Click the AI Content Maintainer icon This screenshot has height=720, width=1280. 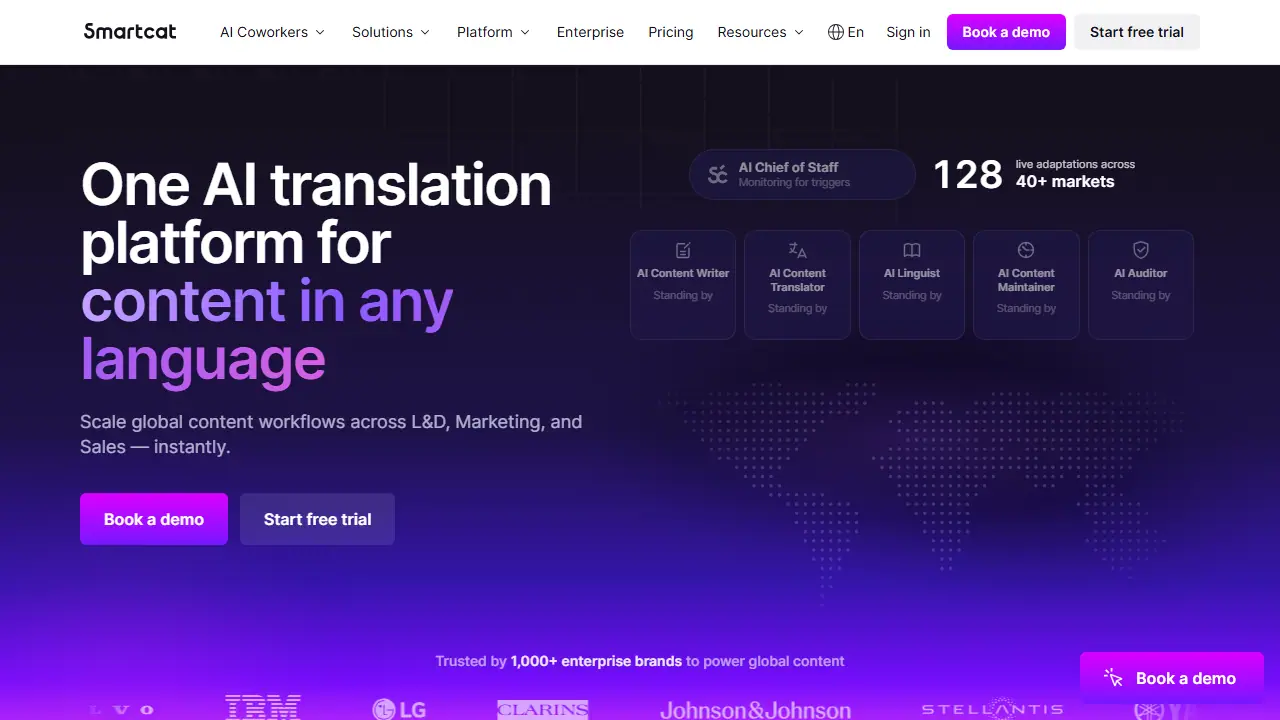[x=1026, y=250]
